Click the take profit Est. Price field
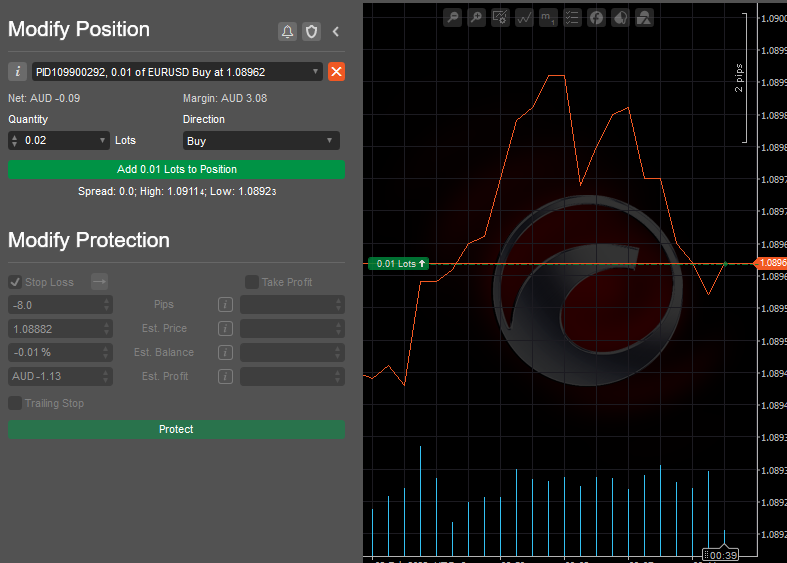 (293, 329)
